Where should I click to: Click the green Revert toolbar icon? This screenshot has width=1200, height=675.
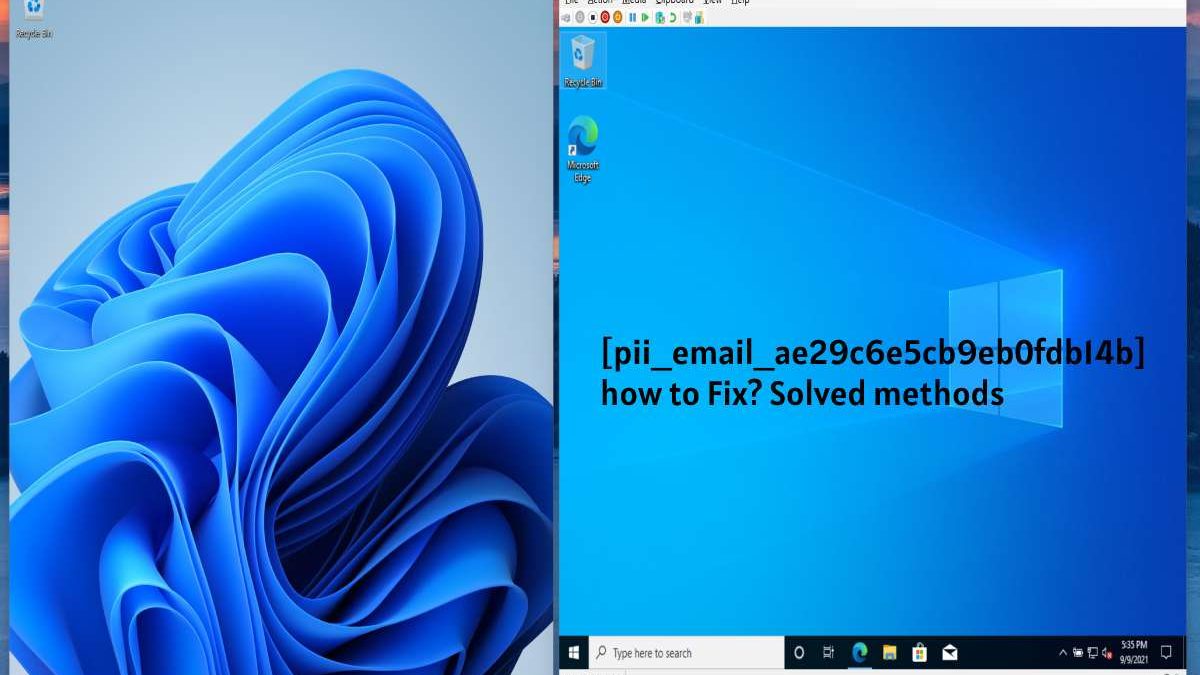673,17
